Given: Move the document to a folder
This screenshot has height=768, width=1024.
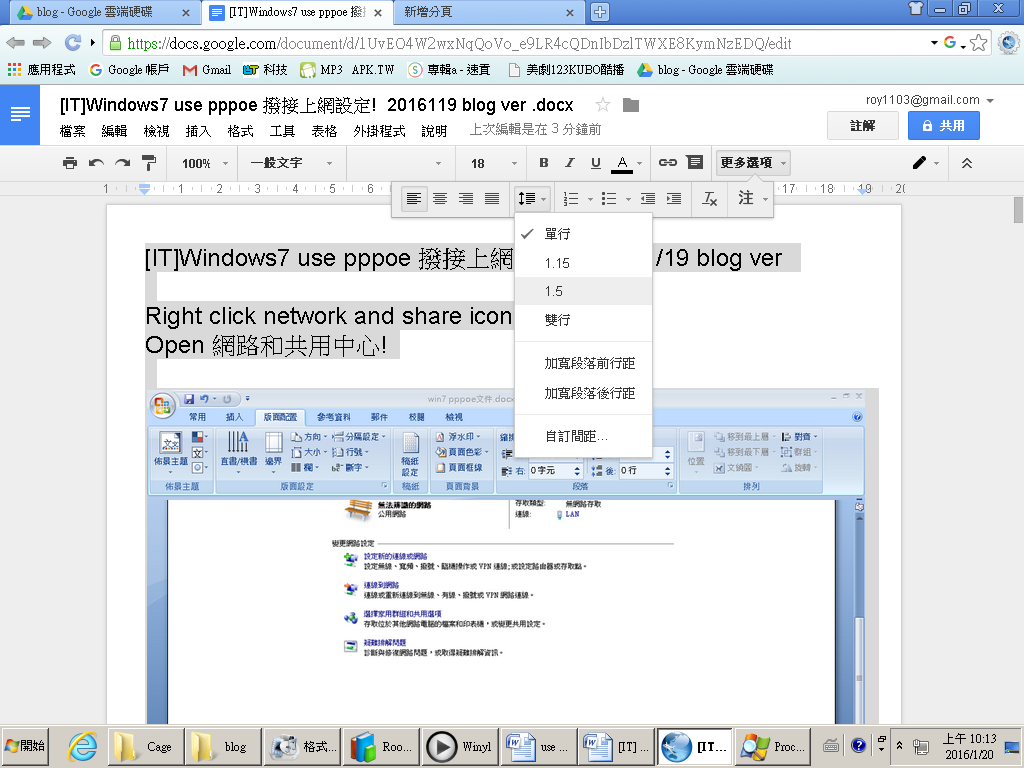Looking at the screenshot, I should 631,104.
